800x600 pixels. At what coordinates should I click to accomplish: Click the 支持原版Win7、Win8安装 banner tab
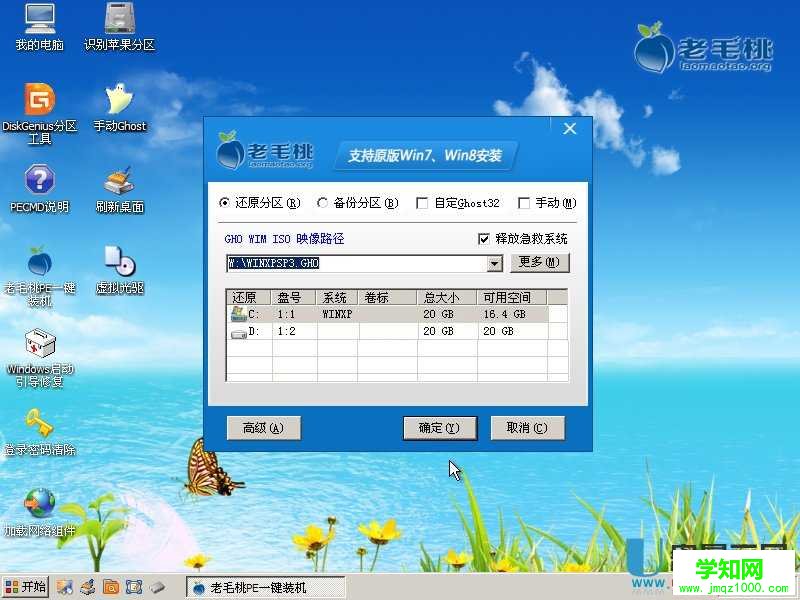coord(426,155)
